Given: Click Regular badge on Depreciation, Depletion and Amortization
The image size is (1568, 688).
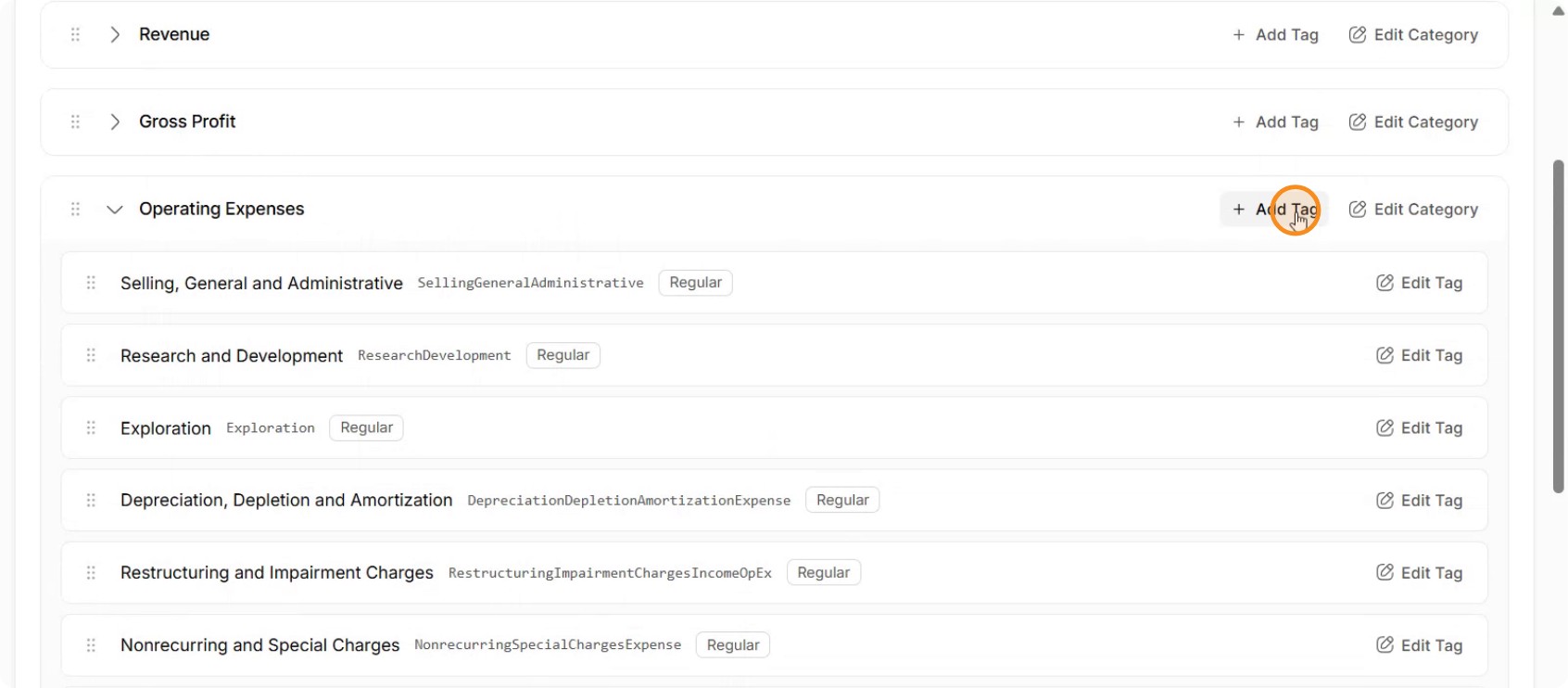Looking at the screenshot, I should tap(842, 500).
